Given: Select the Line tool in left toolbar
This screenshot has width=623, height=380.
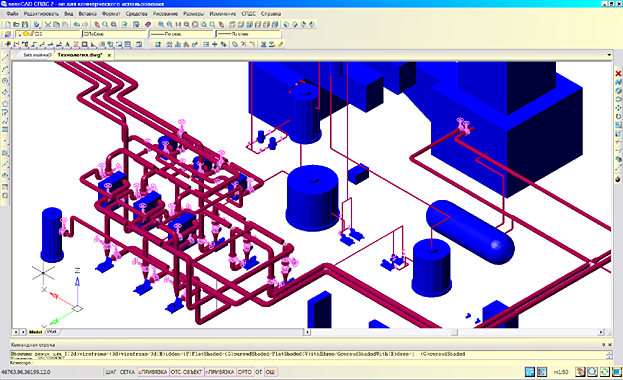Looking at the screenshot, I should click(x=5, y=58).
